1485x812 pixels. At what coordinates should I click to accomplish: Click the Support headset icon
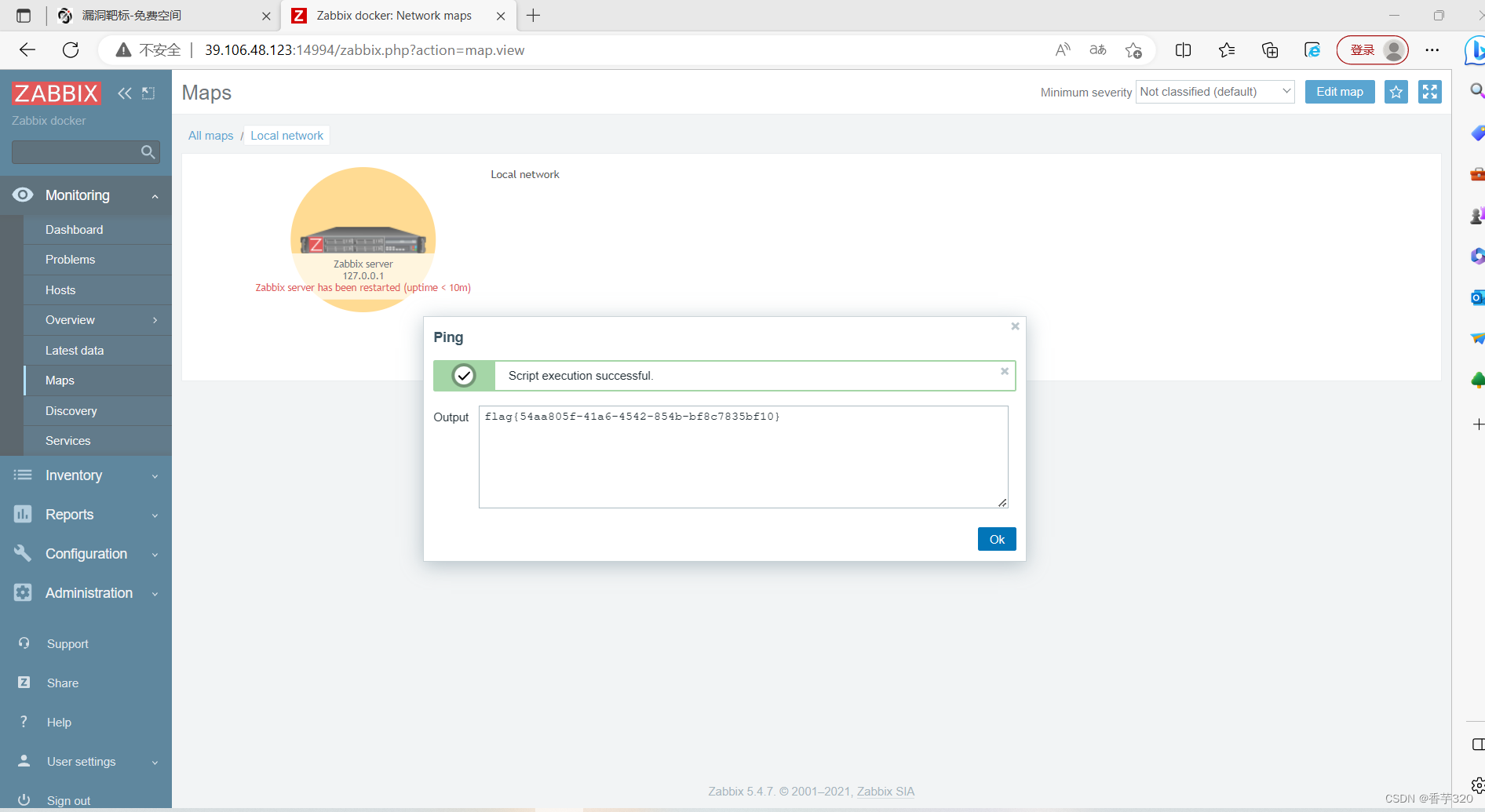click(x=24, y=643)
